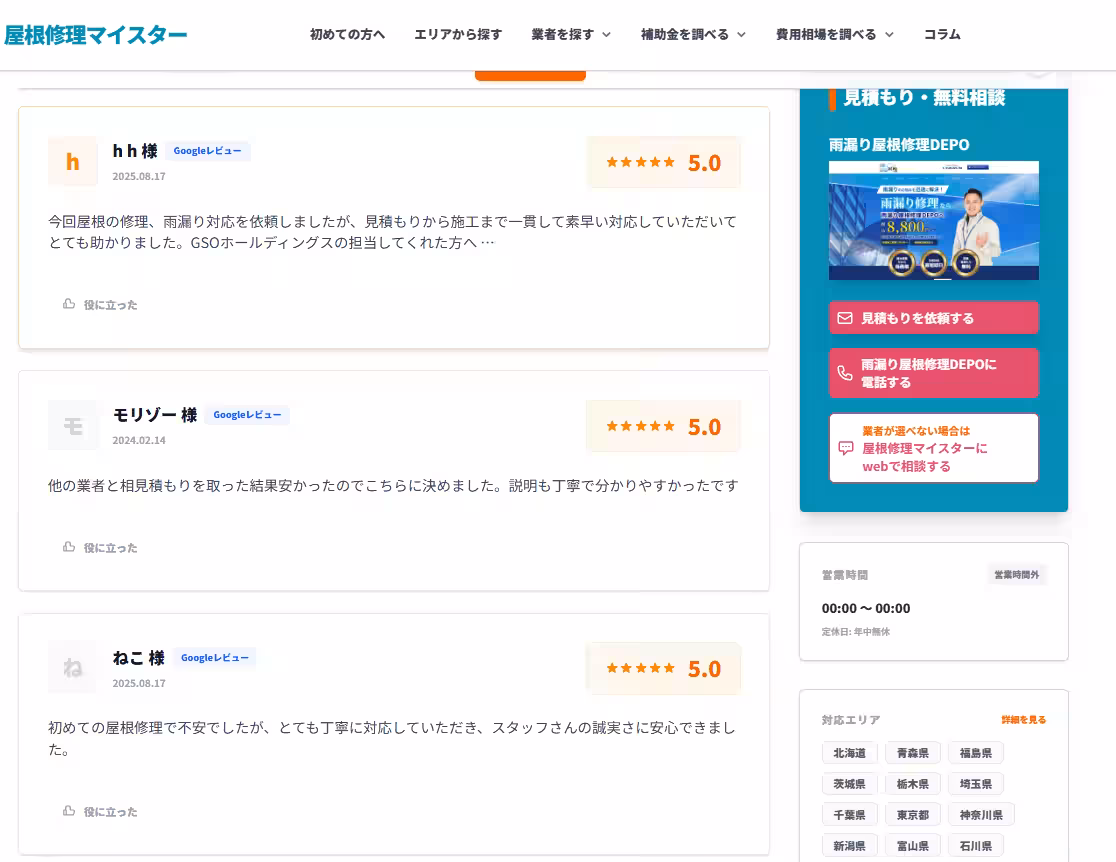Click the thumbs-up icon on h h様's review

tap(68, 304)
